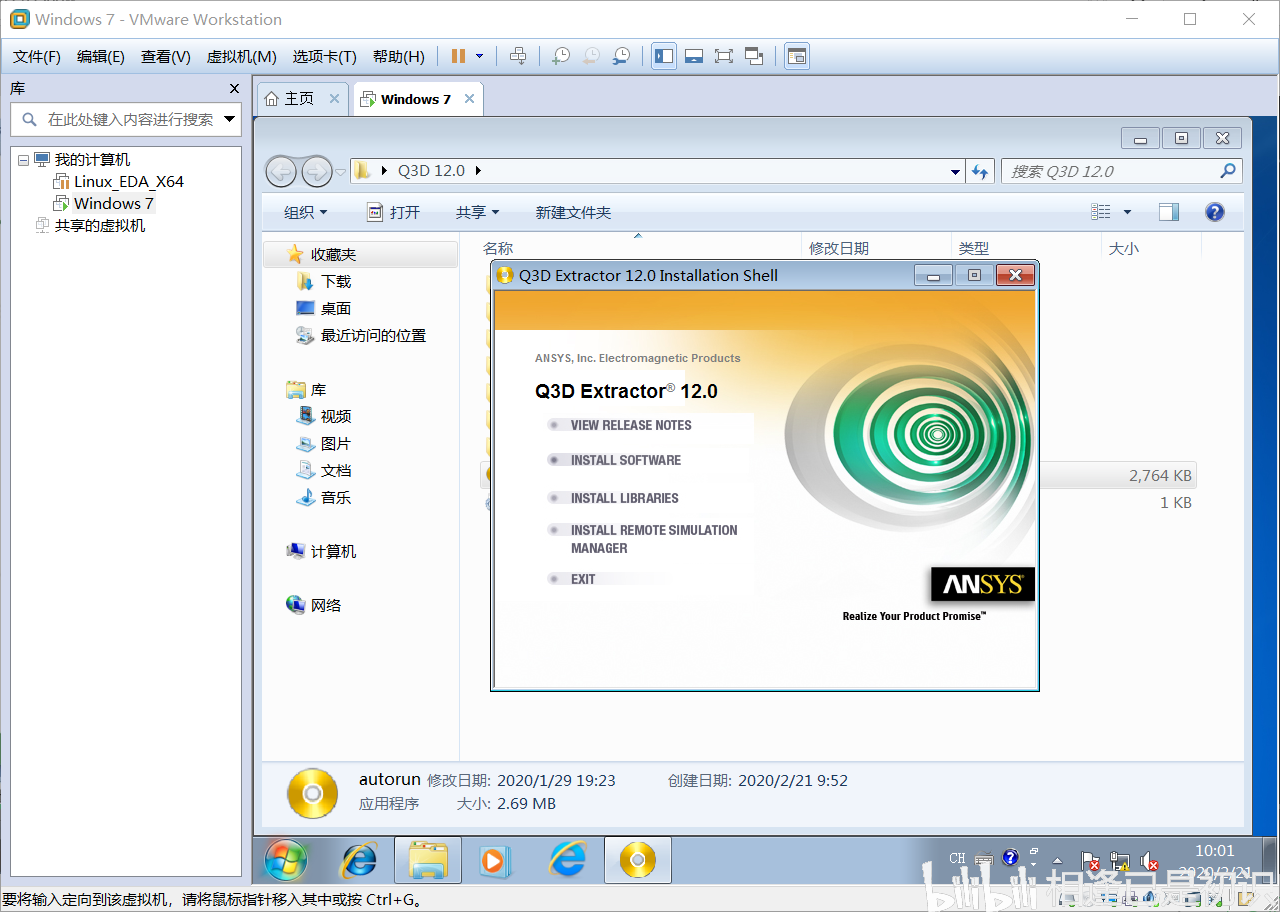Open the library search filter dropdown
1280x912 pixels.
[x=230, y=119]
